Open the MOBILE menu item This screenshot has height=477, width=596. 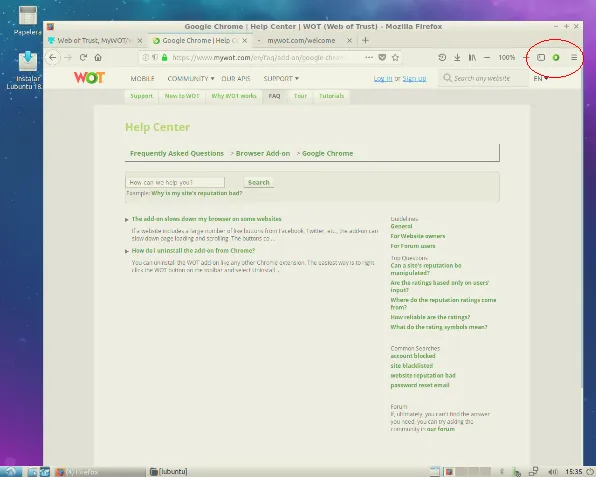(x=143, y=79)
